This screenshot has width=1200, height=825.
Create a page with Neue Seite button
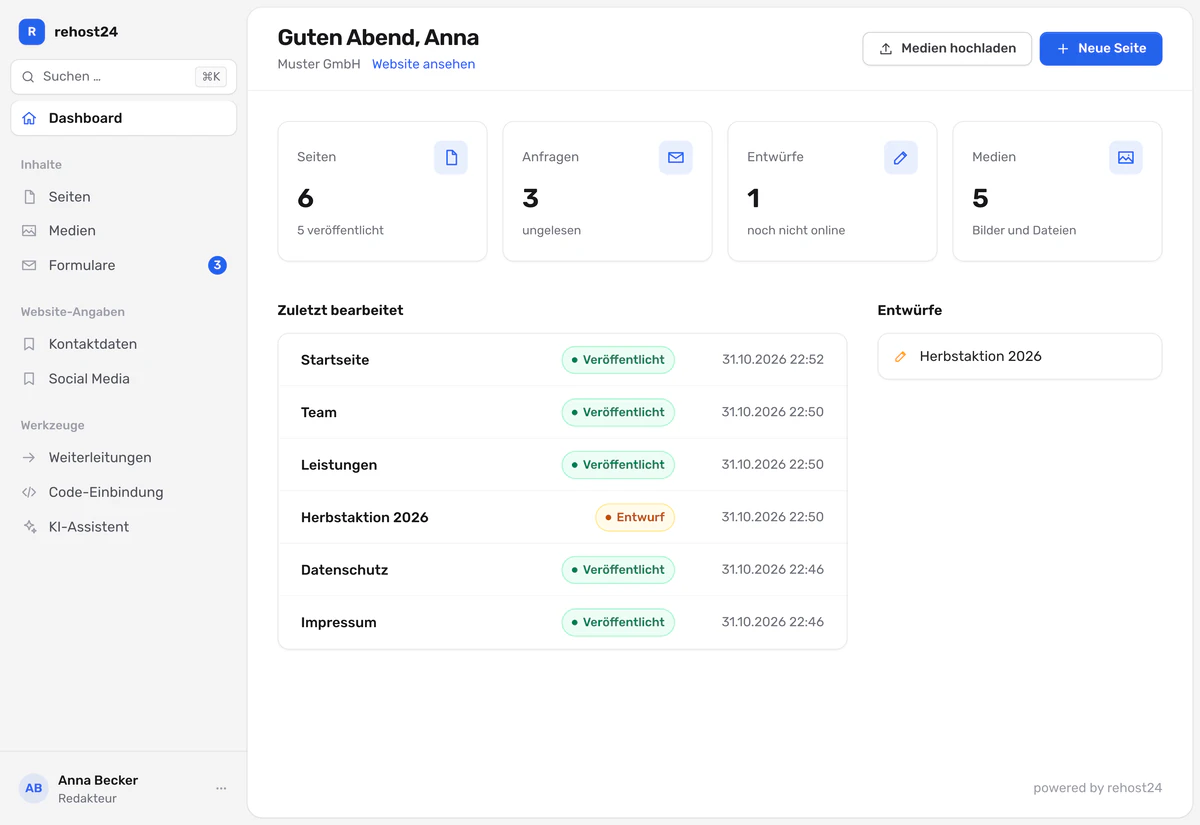pyautogui.click(x=1101, y=49)
